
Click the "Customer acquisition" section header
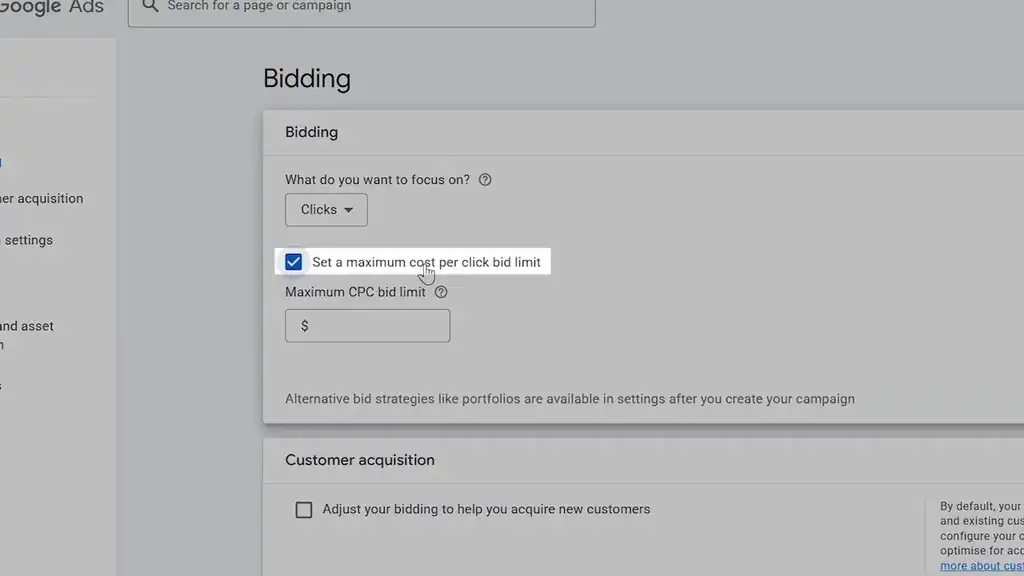pyautogui.click(x=359, y=460)
